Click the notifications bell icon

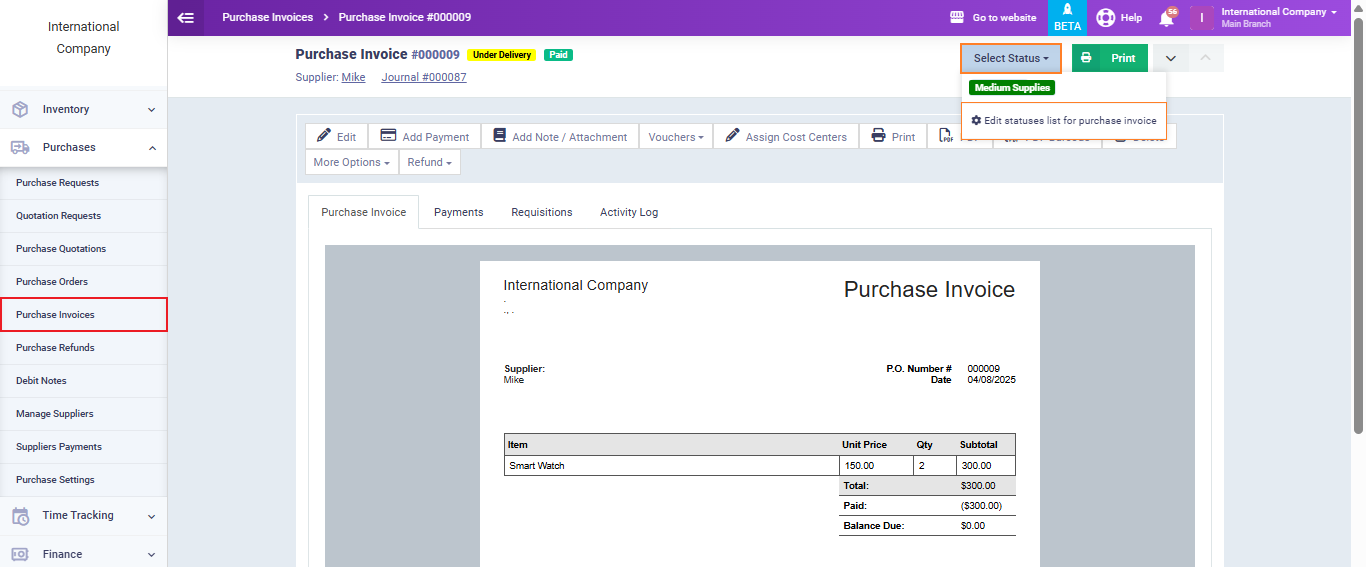click(1166, 18)
